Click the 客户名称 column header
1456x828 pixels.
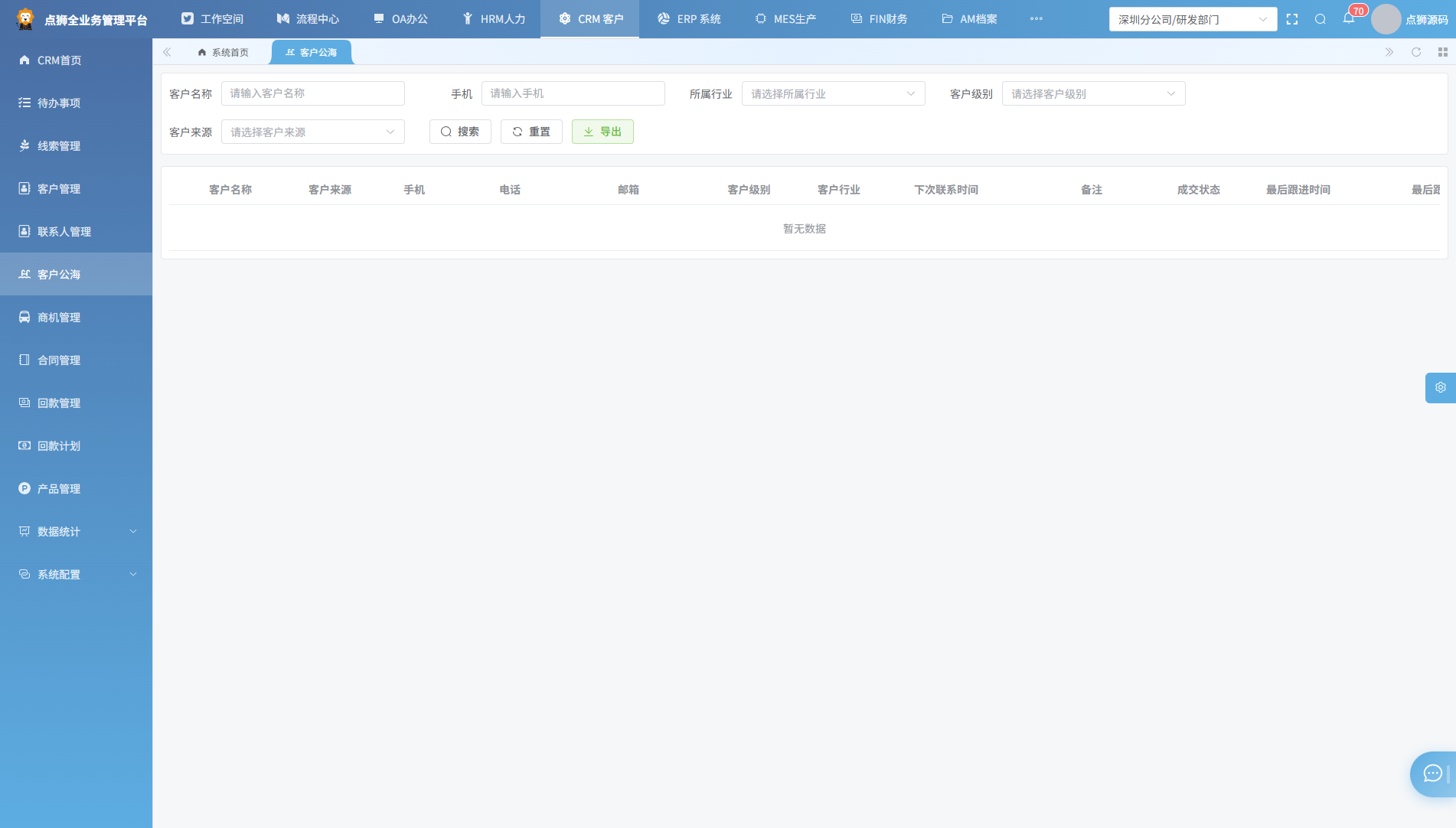click(x=230, y=190)
